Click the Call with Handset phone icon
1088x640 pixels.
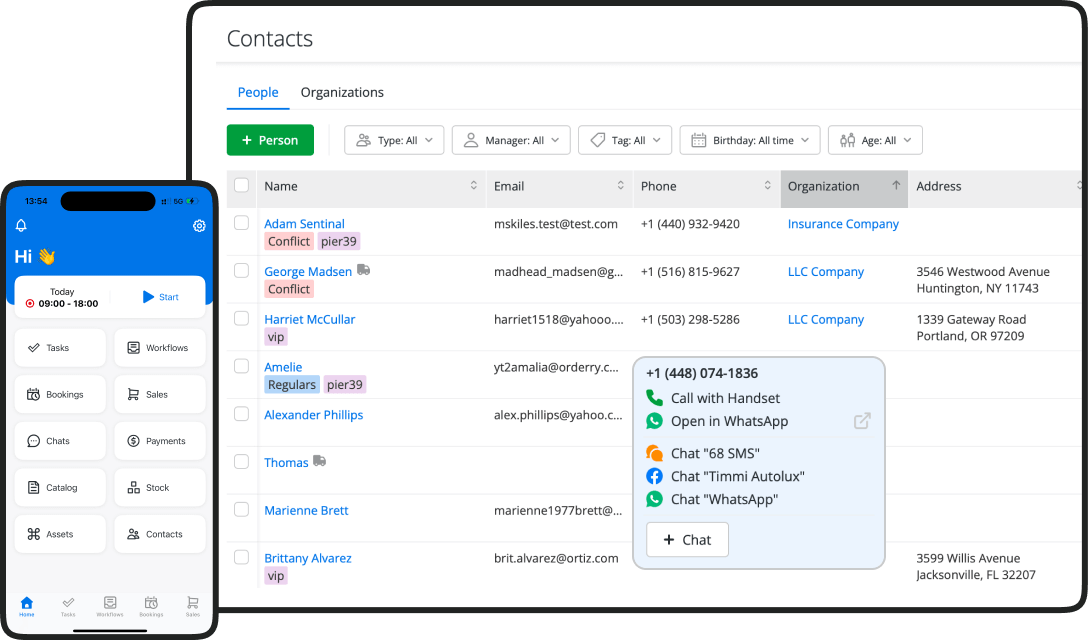655,398
